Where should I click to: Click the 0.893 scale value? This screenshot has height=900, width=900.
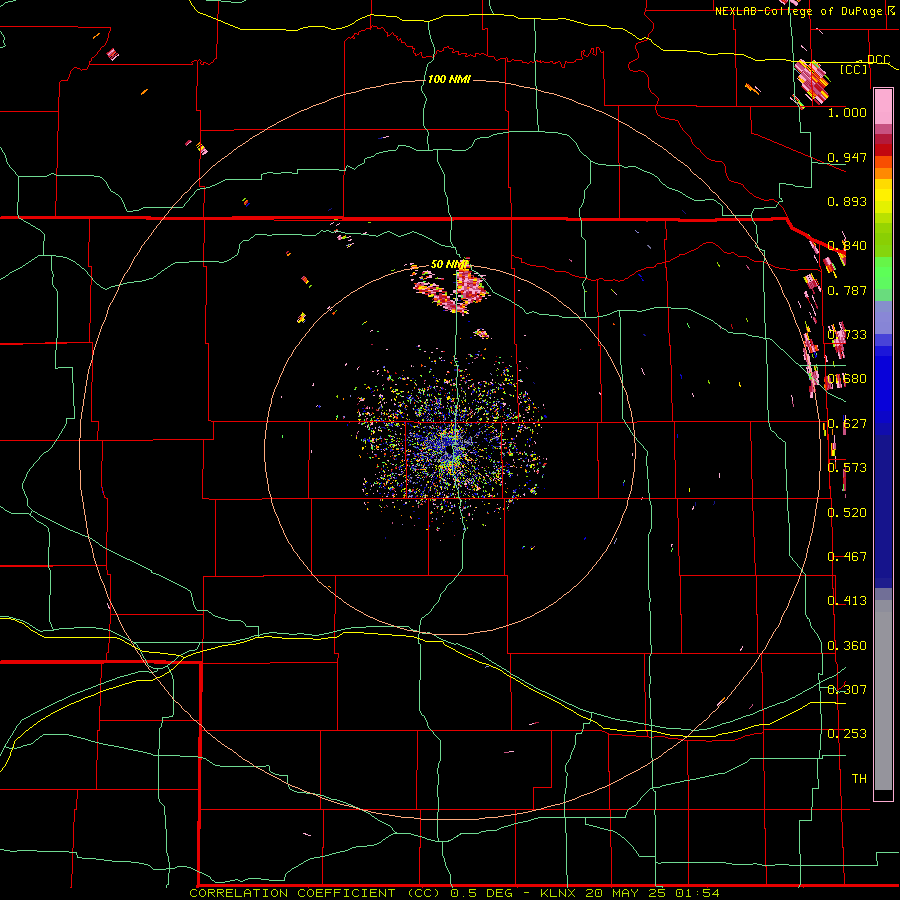[847, 201]
